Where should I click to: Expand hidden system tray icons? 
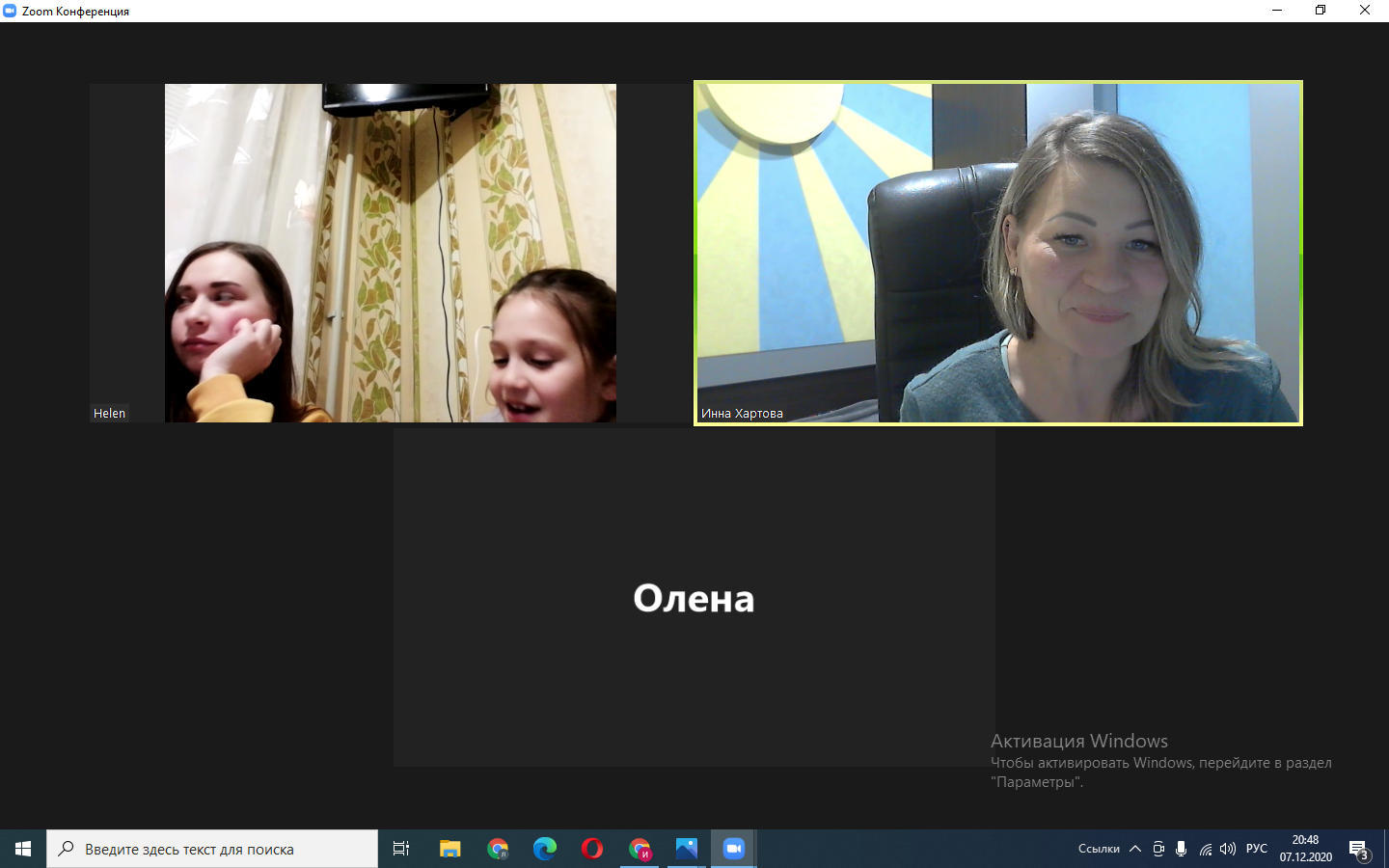[x=1135, y=849]
